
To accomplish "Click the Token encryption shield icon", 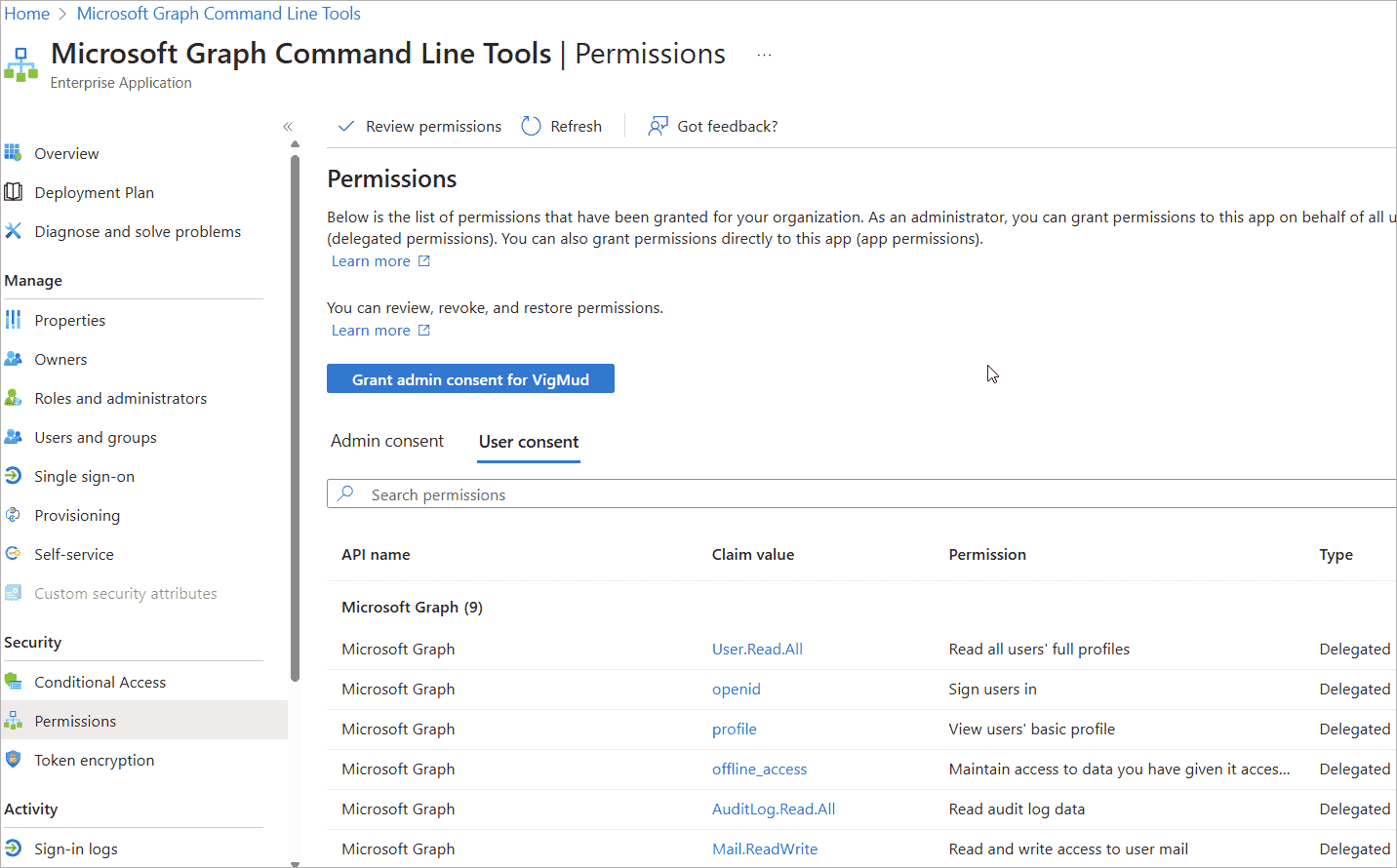I will pyautogui.click(x=13, y=760).
